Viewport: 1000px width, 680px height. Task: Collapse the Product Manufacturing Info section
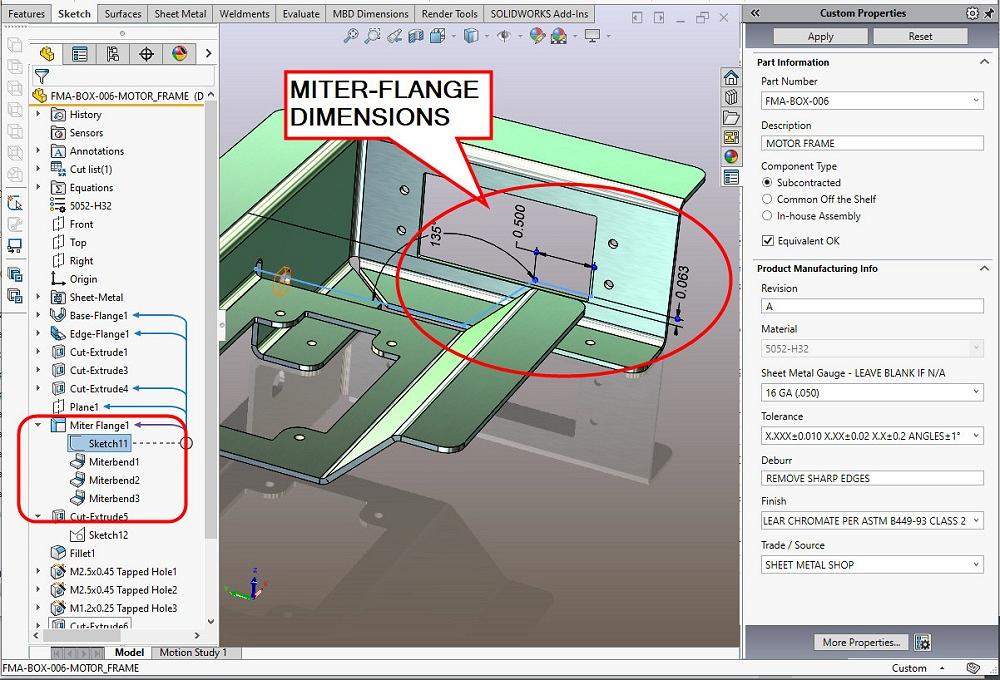point(985,268)
